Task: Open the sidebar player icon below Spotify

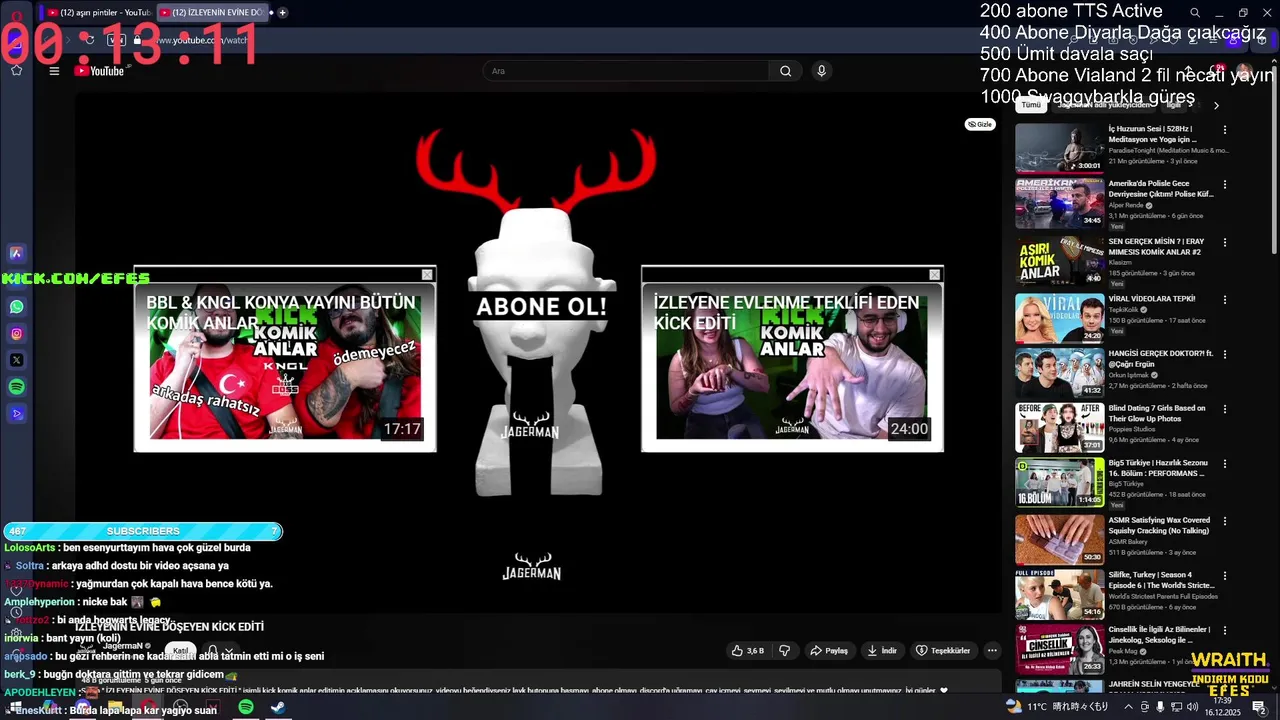Action: [16, 413]
